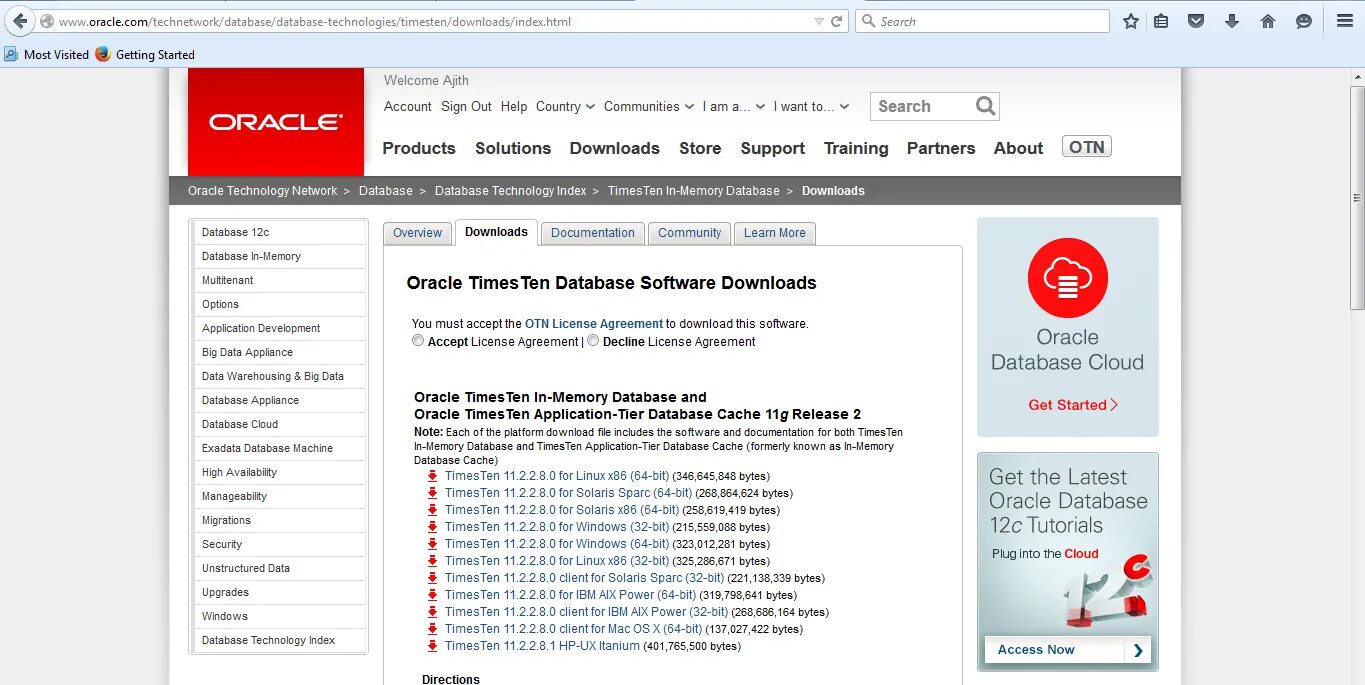1365x685 pixels.
Task: Click the Oracle logo
Action: click(x=276, y=122)
